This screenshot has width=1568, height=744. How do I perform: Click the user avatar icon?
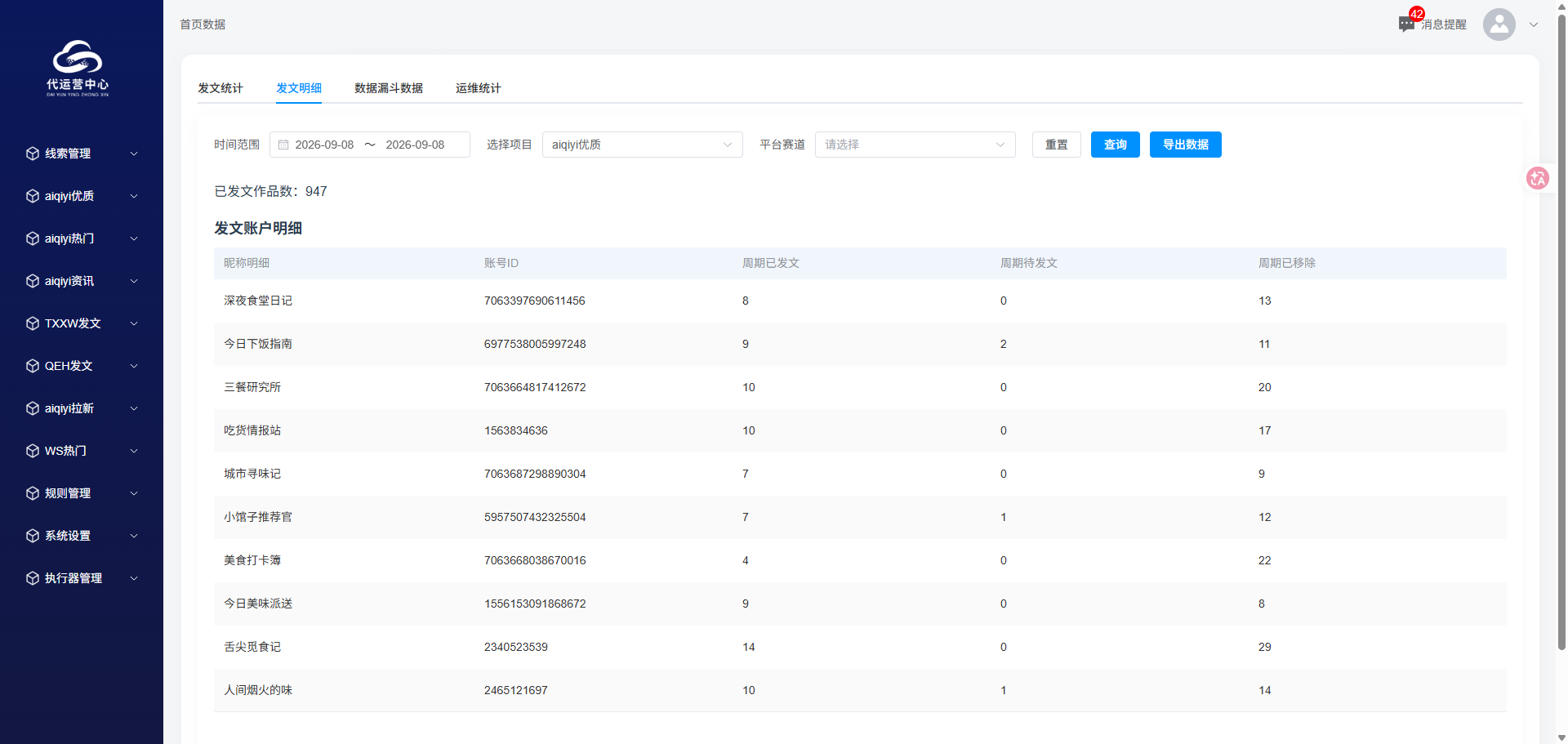pos(1499,25)
